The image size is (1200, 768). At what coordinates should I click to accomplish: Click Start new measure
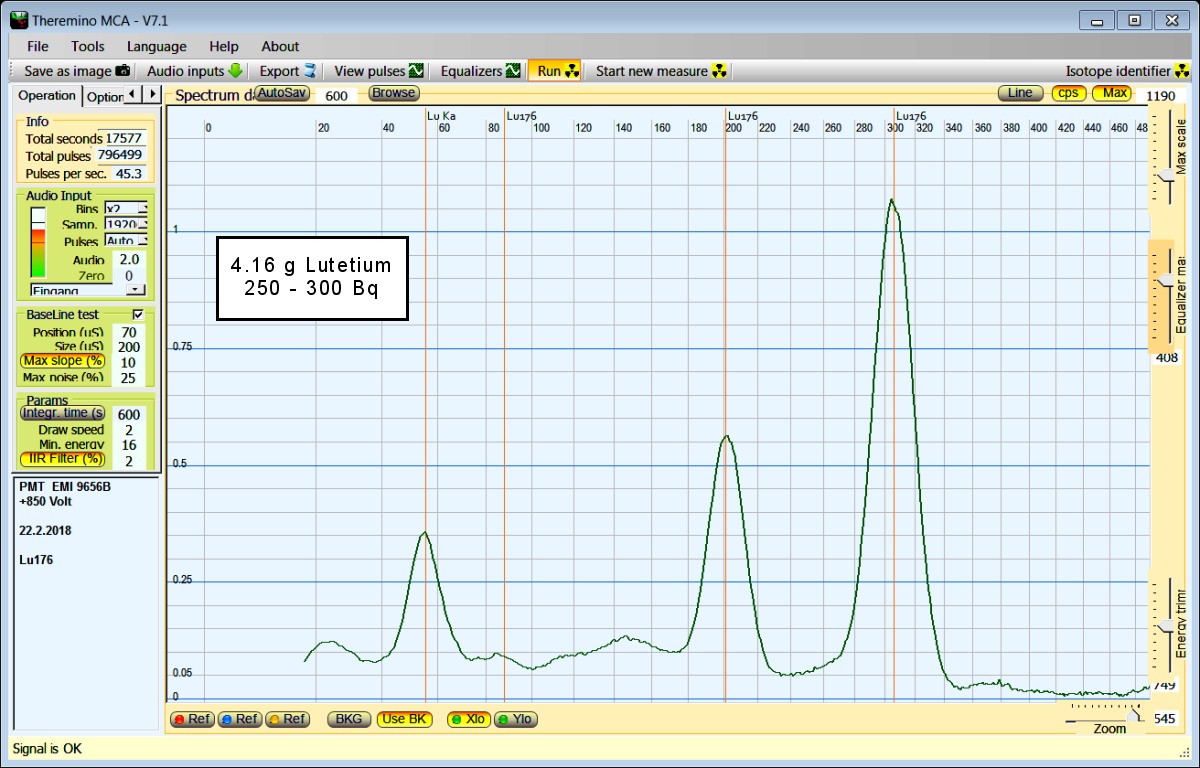point(661,71)
